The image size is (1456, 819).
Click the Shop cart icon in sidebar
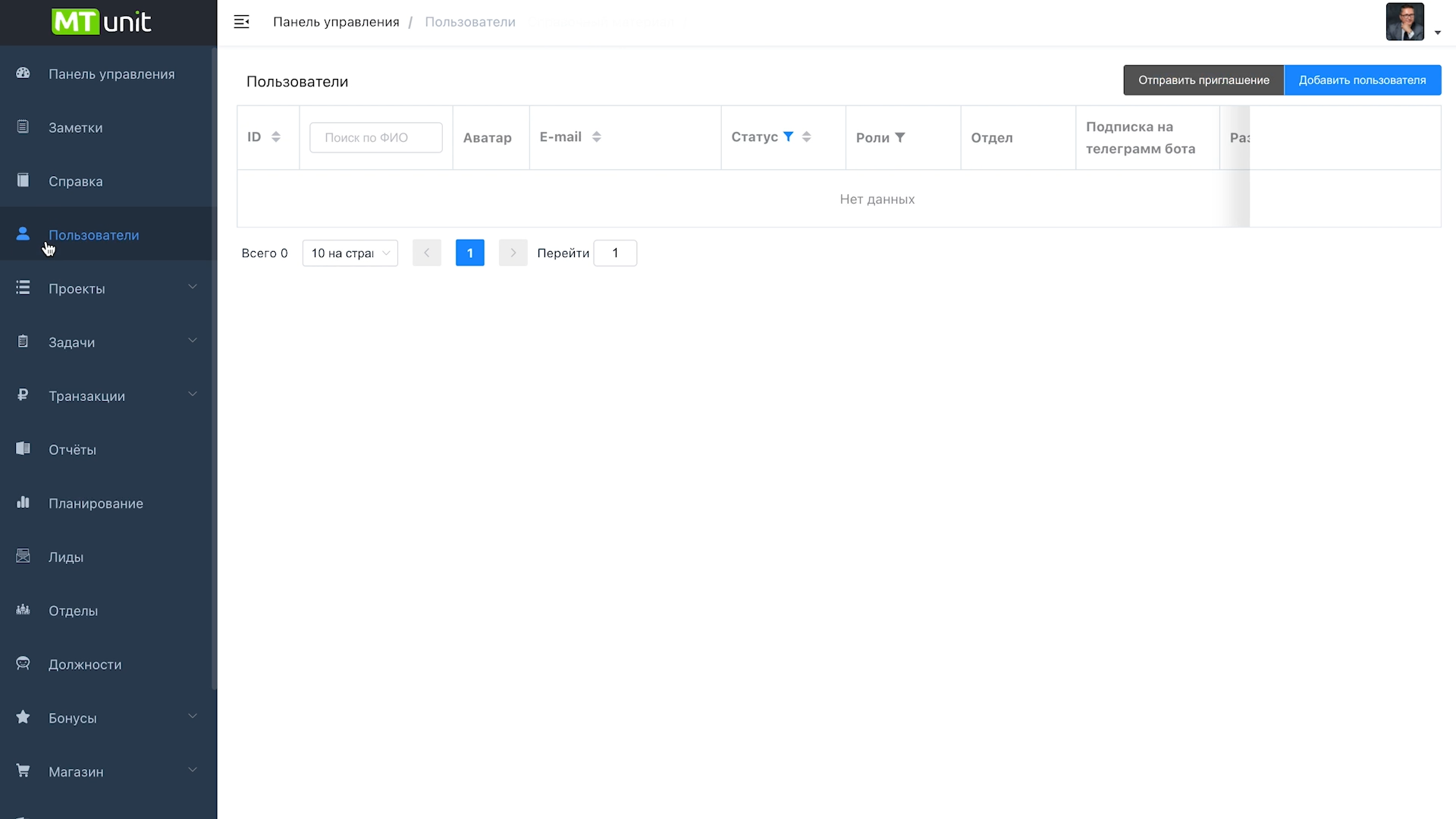23,770
